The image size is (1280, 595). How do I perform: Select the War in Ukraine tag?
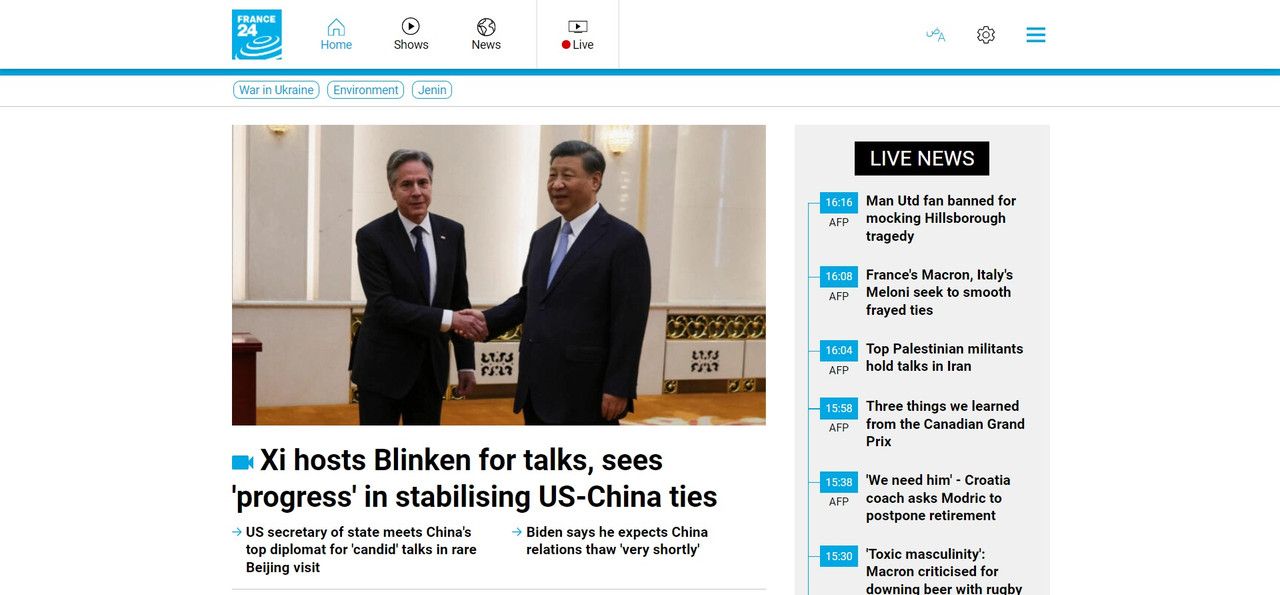point(276,90)
